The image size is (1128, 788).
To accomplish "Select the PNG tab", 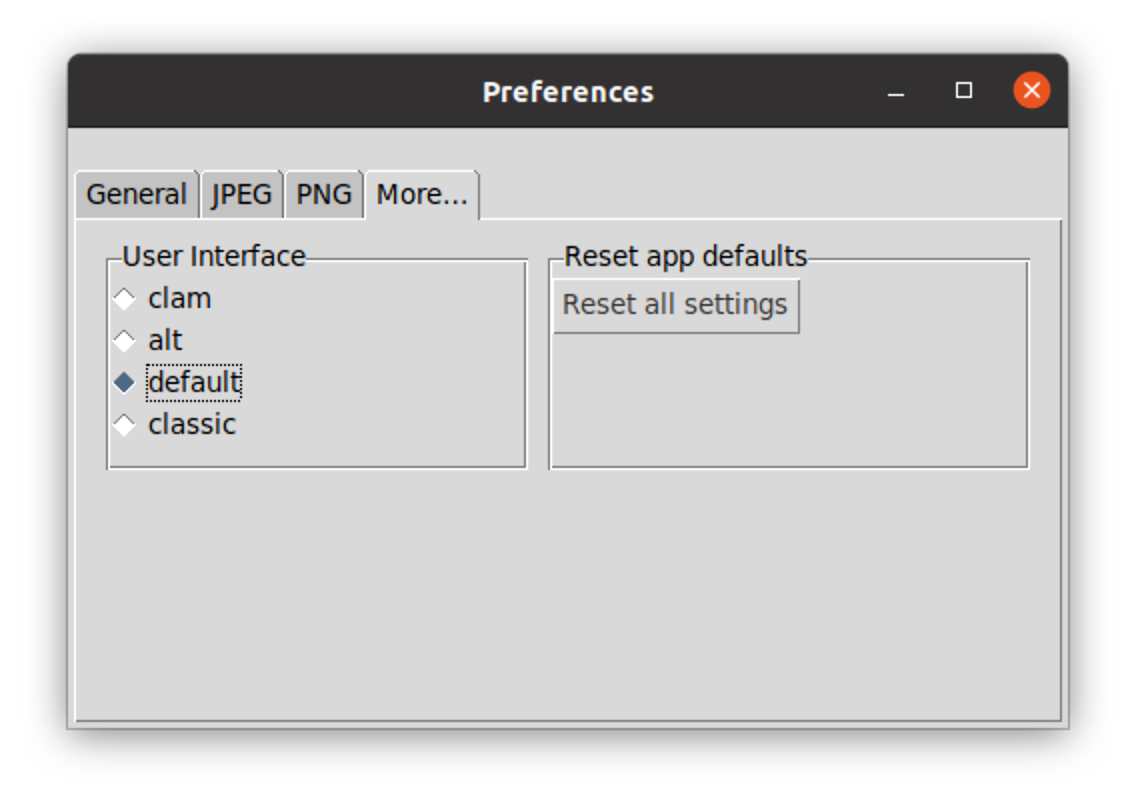I will (324, 194).
